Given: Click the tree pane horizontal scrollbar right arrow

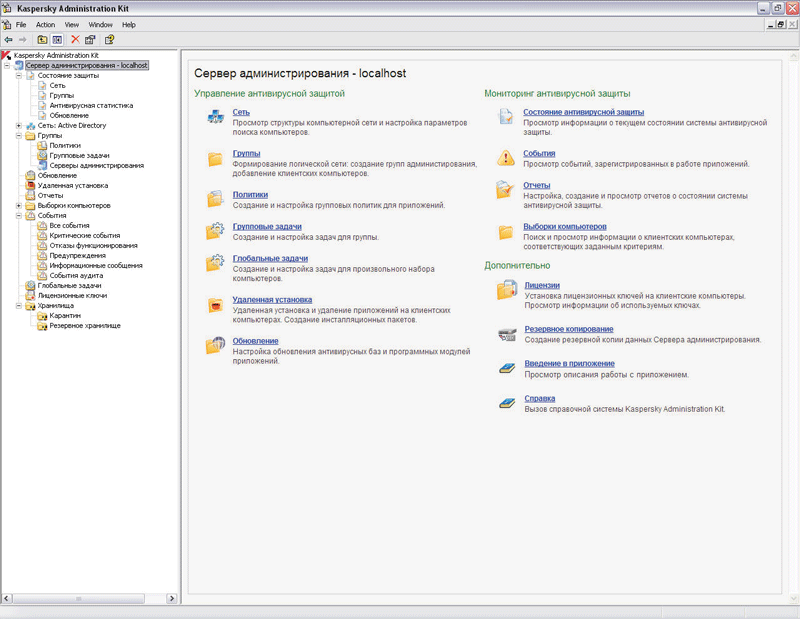Looking at the screenshot, I should (x=173, y=598).
